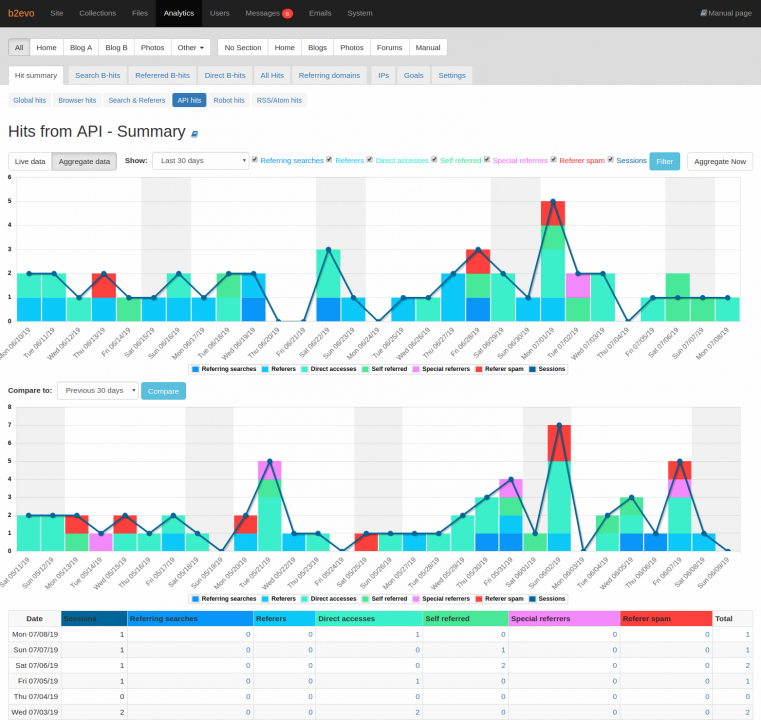Click the Mon 07/01/19 peak data point
The height and width of the screenshot is (720, 761).
point(553,201)
